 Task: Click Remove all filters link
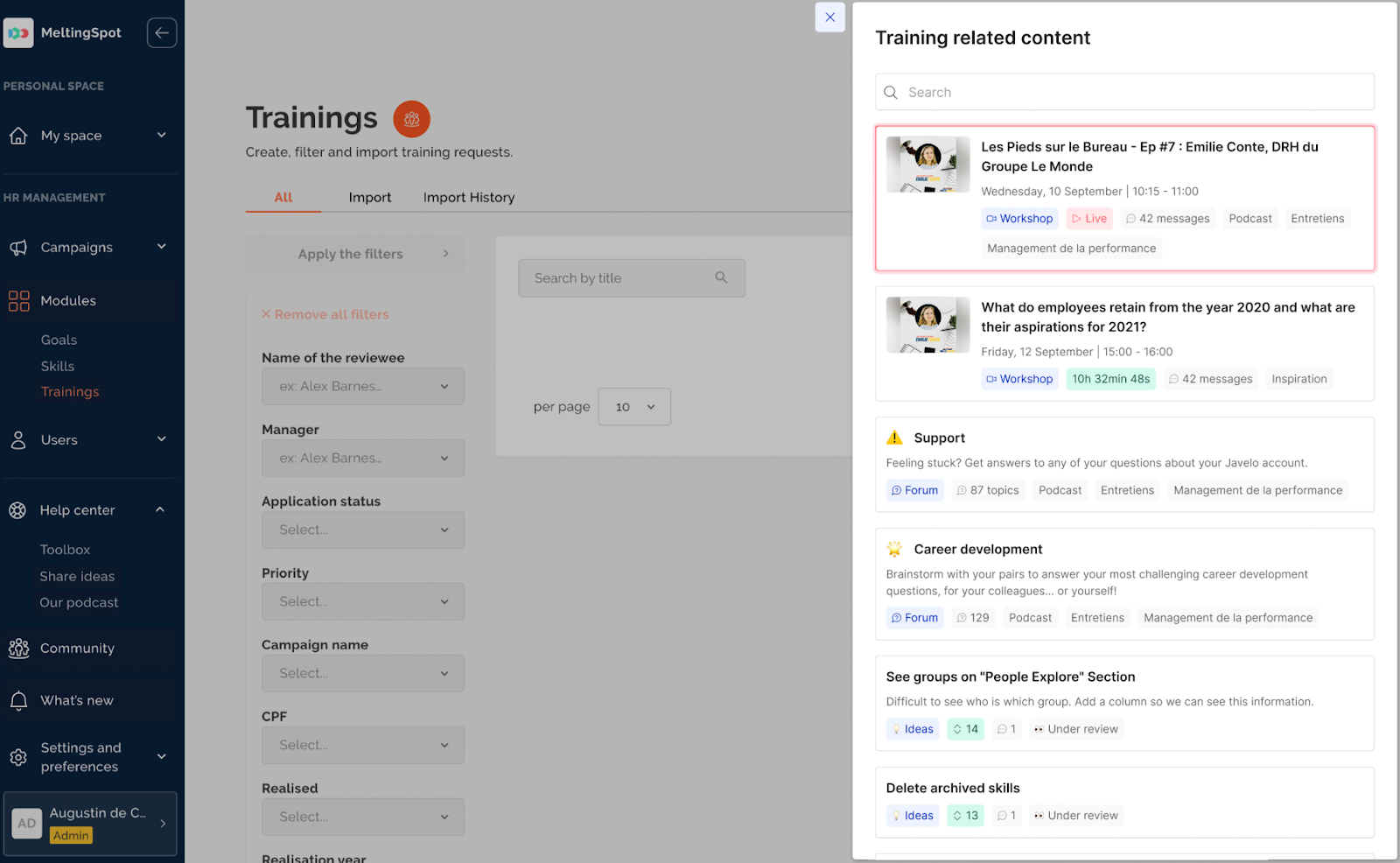tap(325, 315)
